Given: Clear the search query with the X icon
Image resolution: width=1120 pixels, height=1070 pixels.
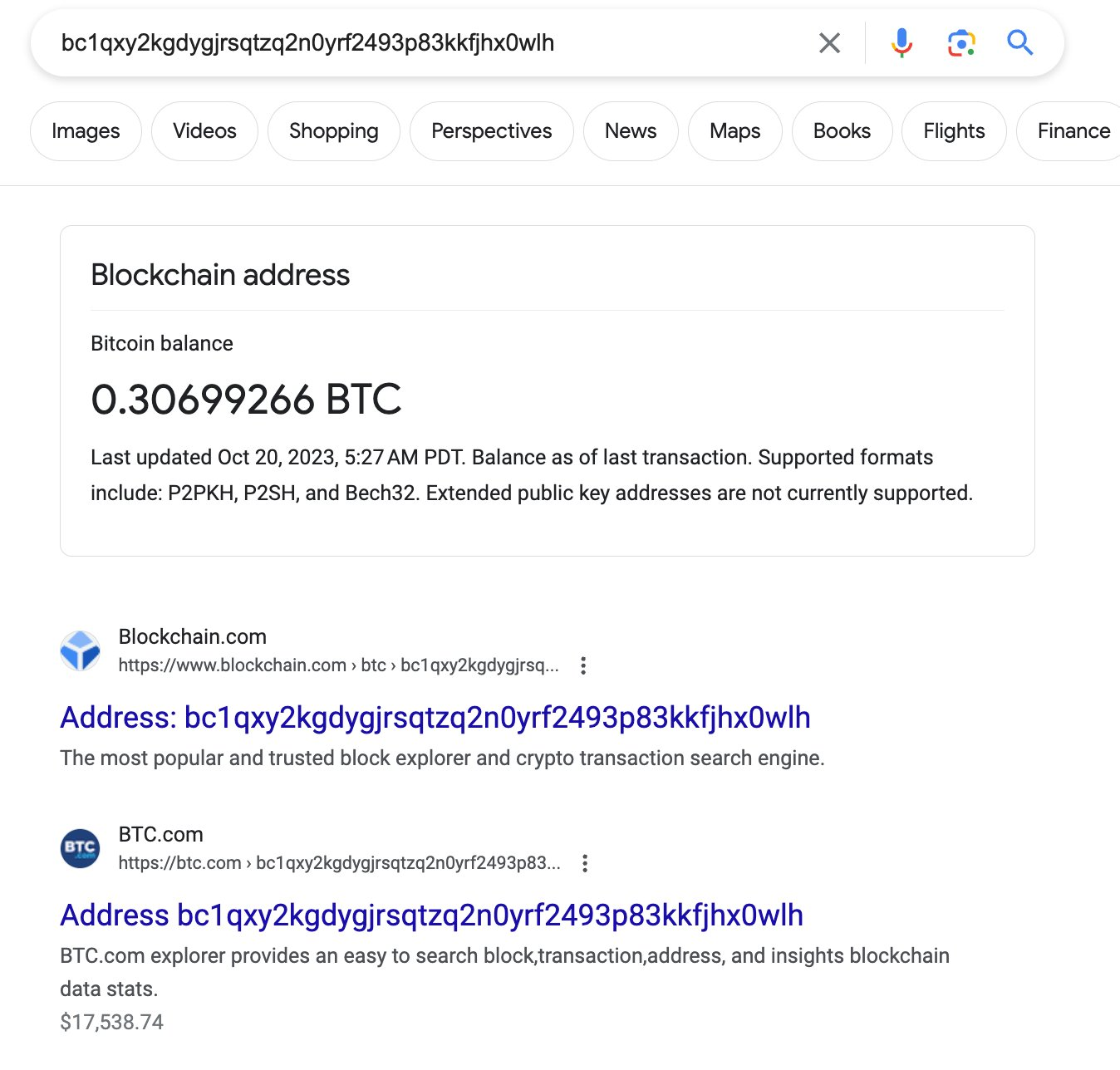Looking at the screenshot, I should coord(828,42).
